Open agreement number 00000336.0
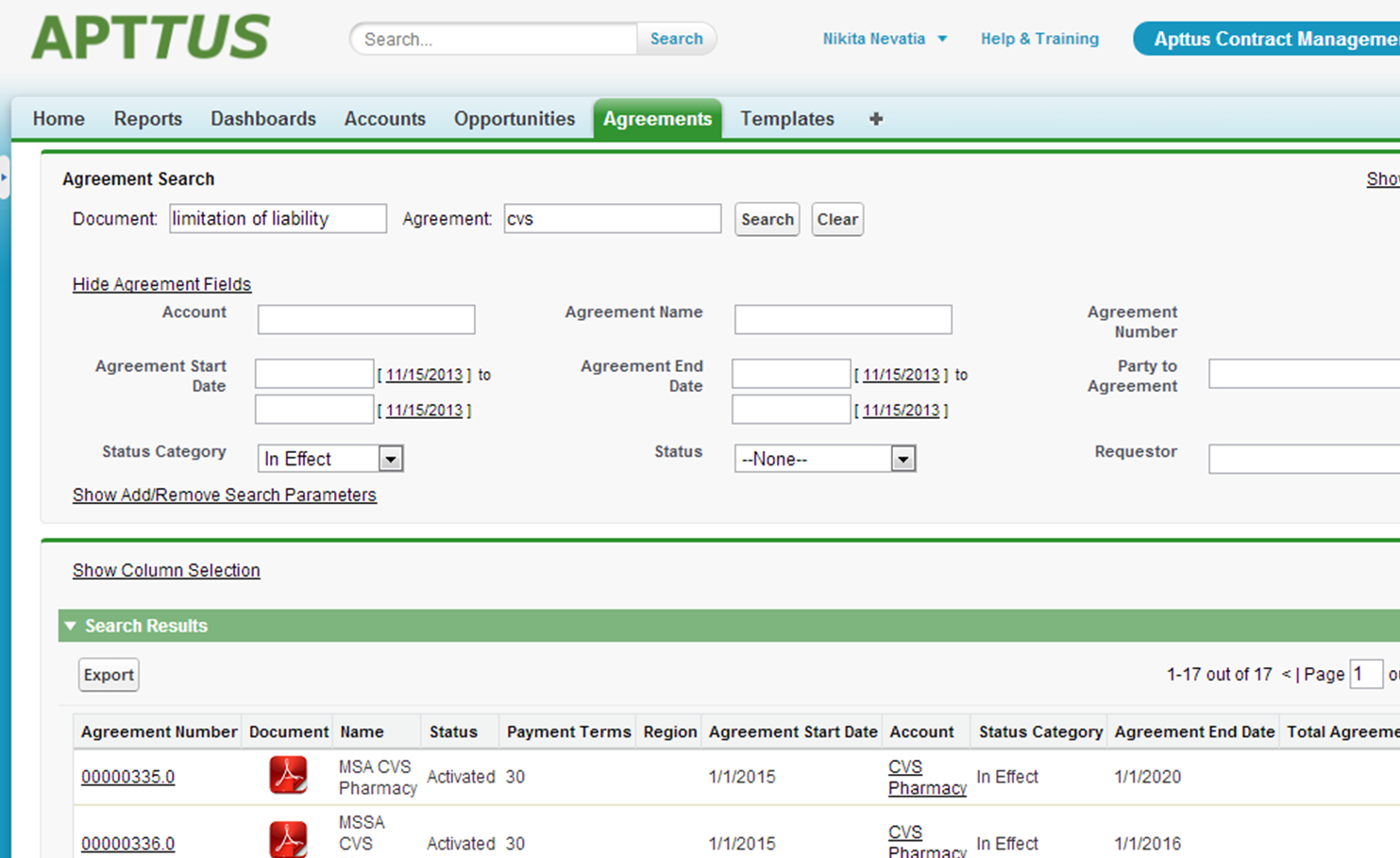Viewport: 1400px width, 858px height. [127, 843]
